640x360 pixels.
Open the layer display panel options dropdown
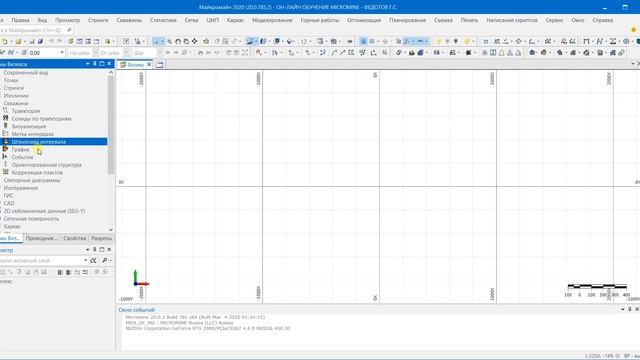87,249
